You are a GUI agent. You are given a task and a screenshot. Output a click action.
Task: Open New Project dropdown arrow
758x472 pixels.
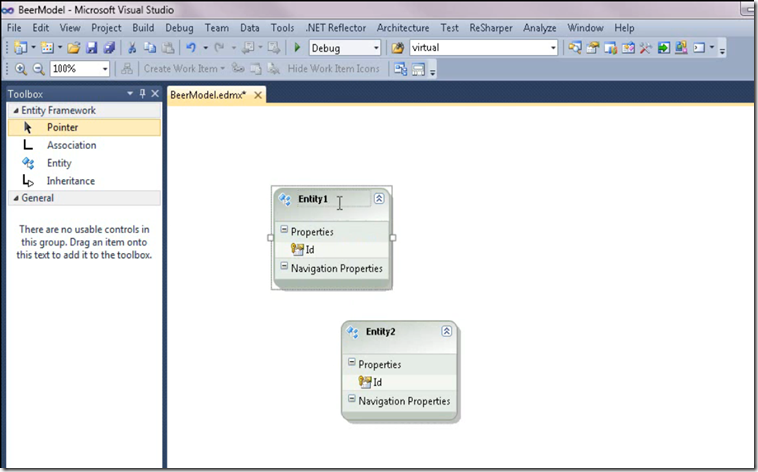[33, 48]
